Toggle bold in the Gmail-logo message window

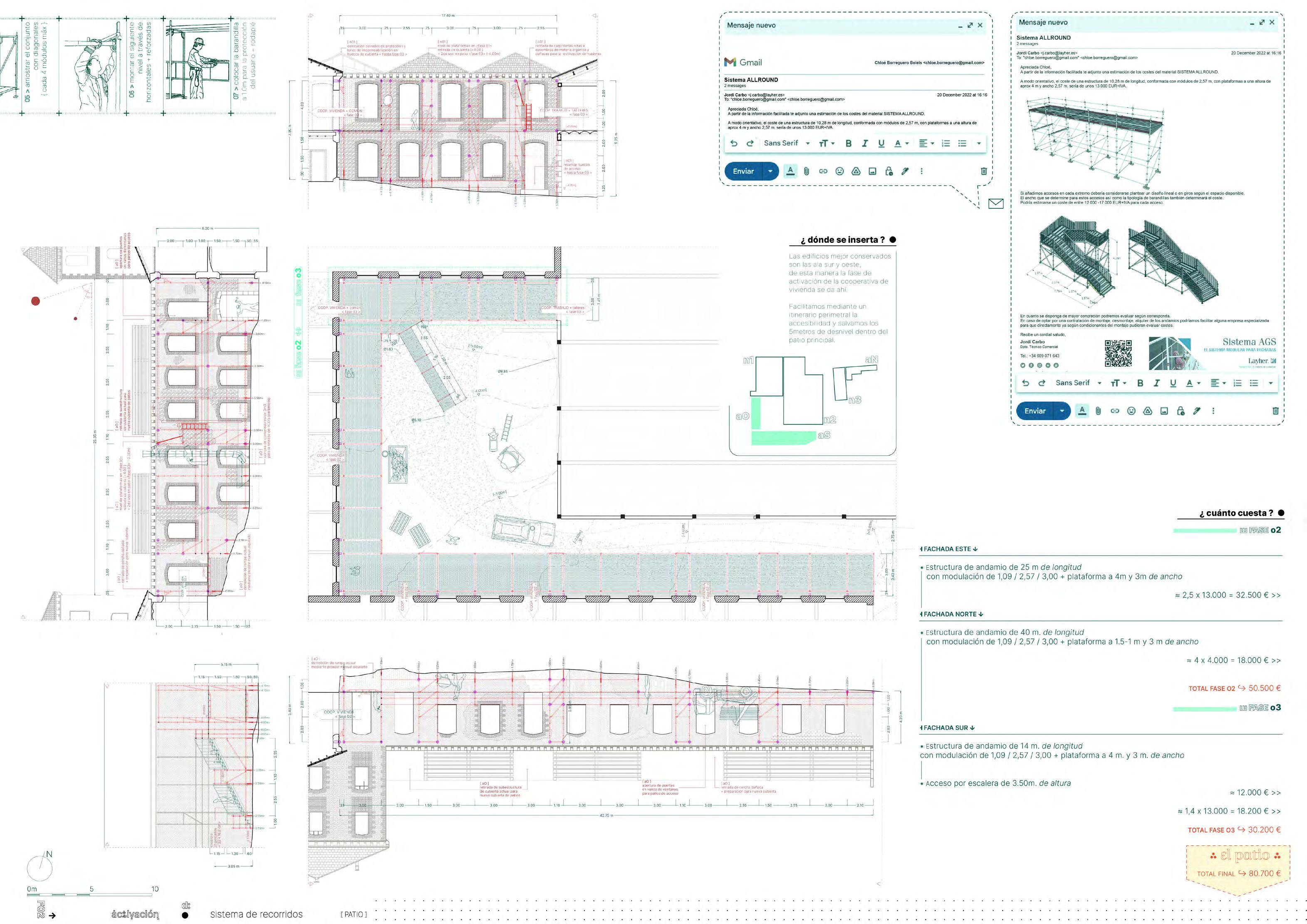848,143
